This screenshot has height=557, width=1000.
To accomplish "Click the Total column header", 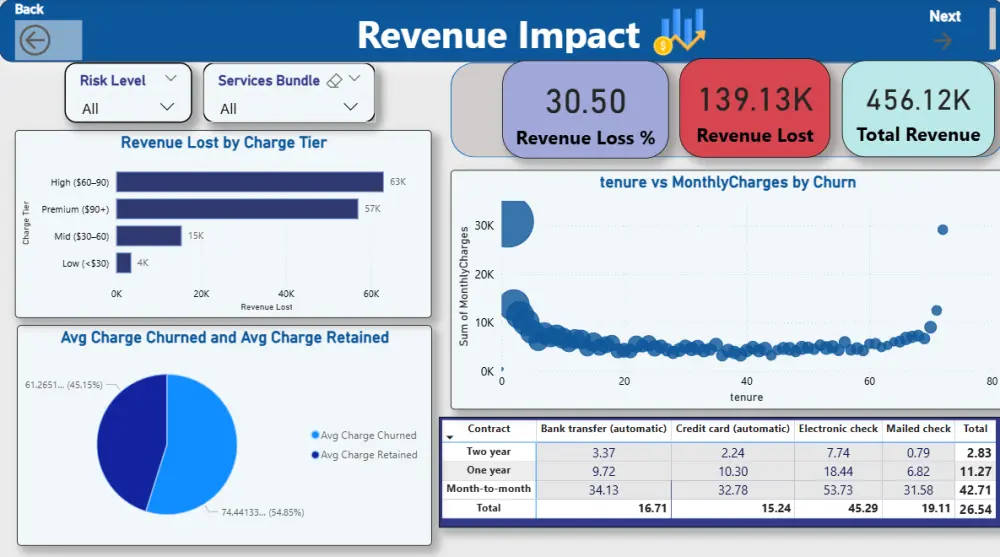I will (x=975, y=429).
